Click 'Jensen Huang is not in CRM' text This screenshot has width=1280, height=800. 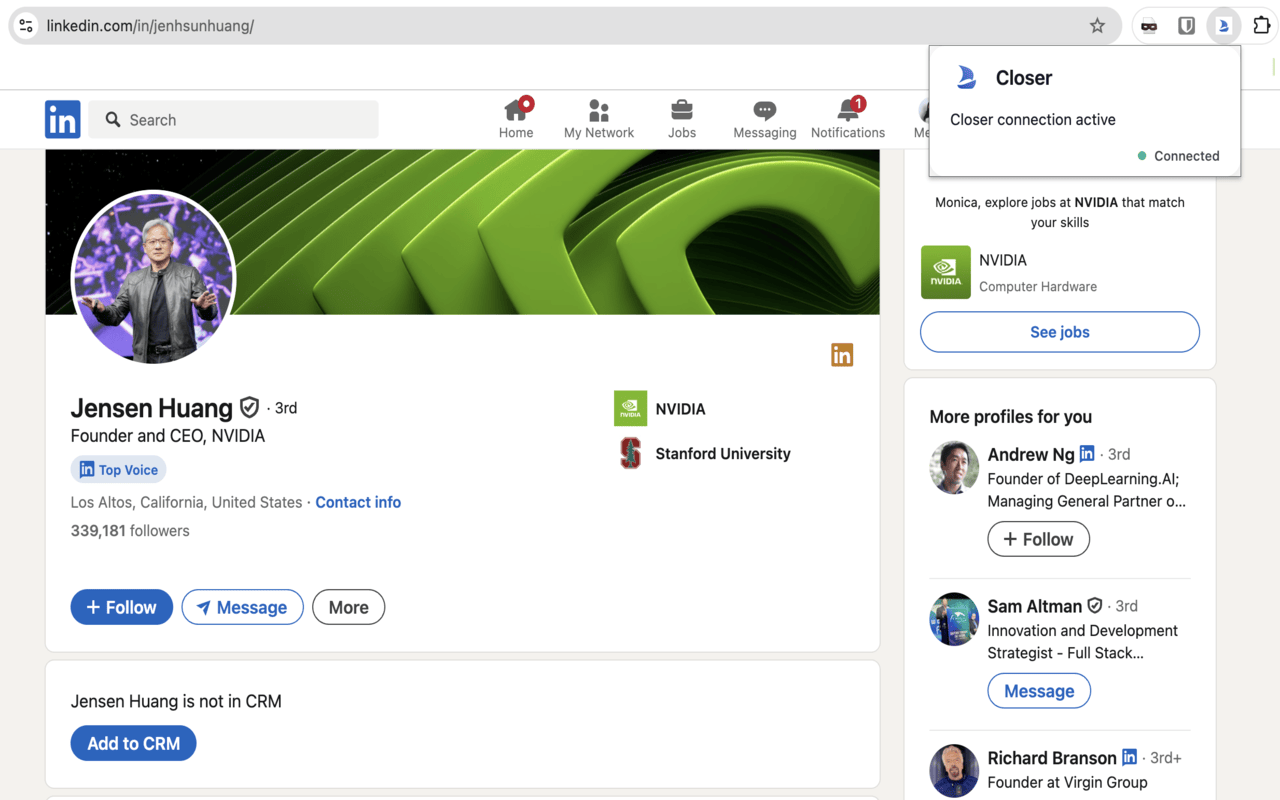(176, 701)
